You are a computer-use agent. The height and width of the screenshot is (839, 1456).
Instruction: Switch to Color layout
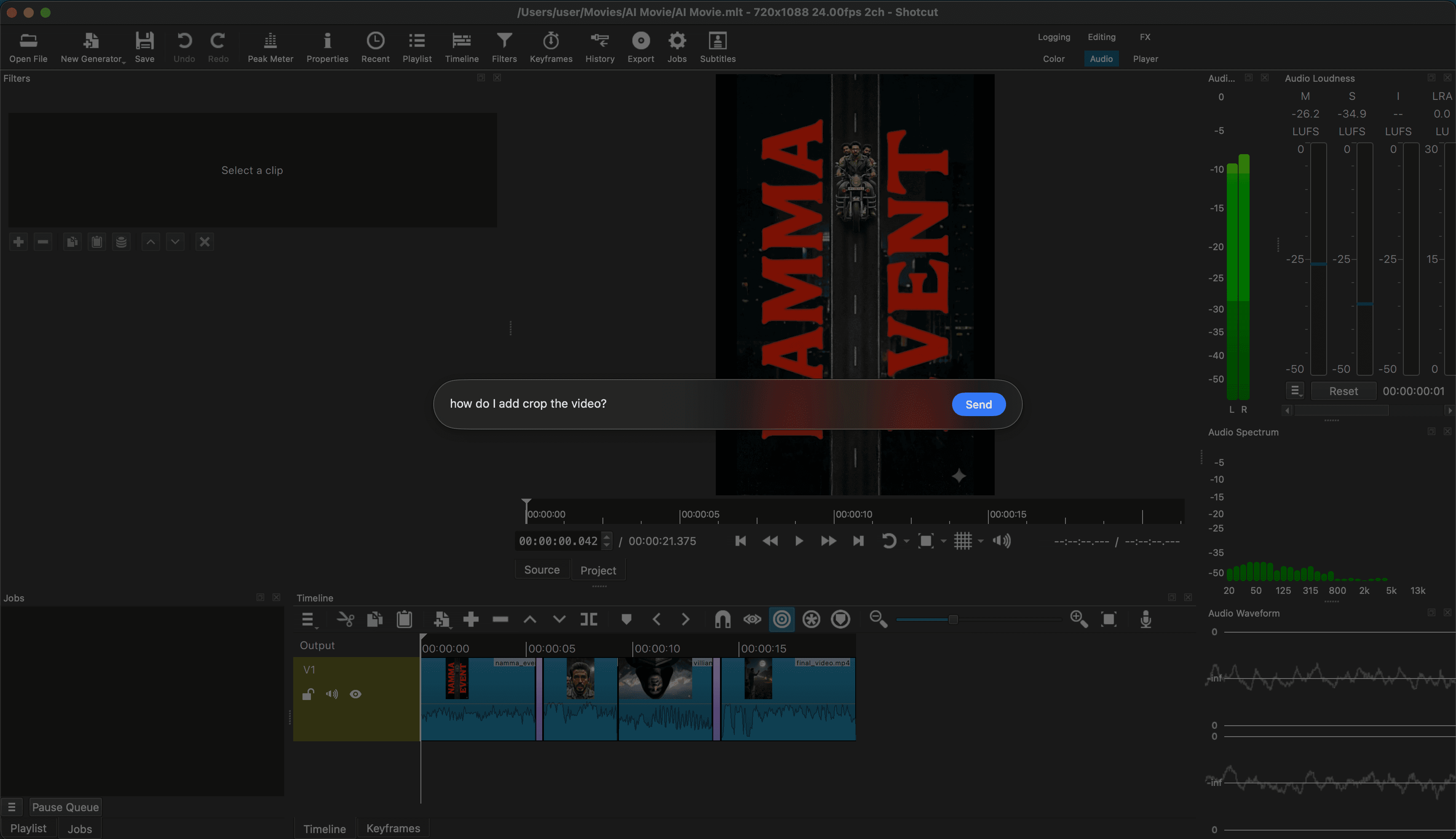[1053, 59]
